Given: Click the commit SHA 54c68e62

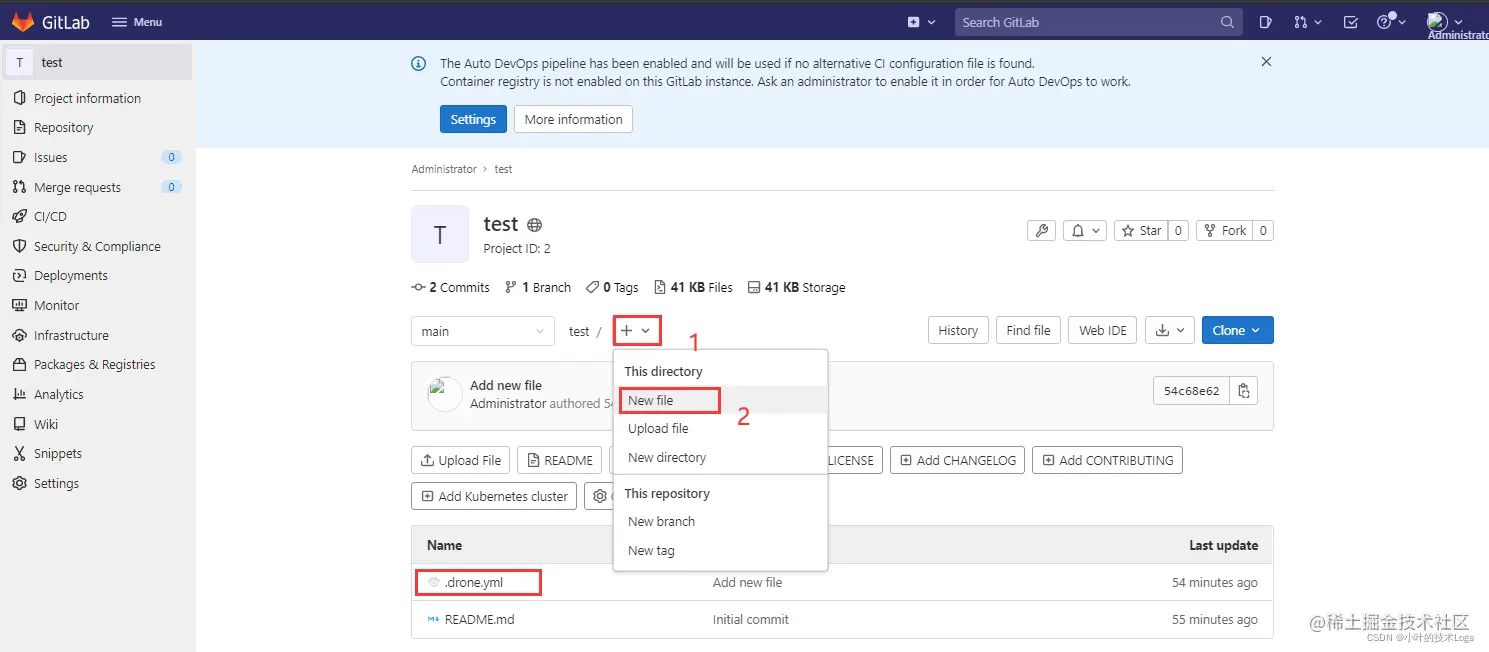Looking at the screenshot, I should tap(1191, 391).
